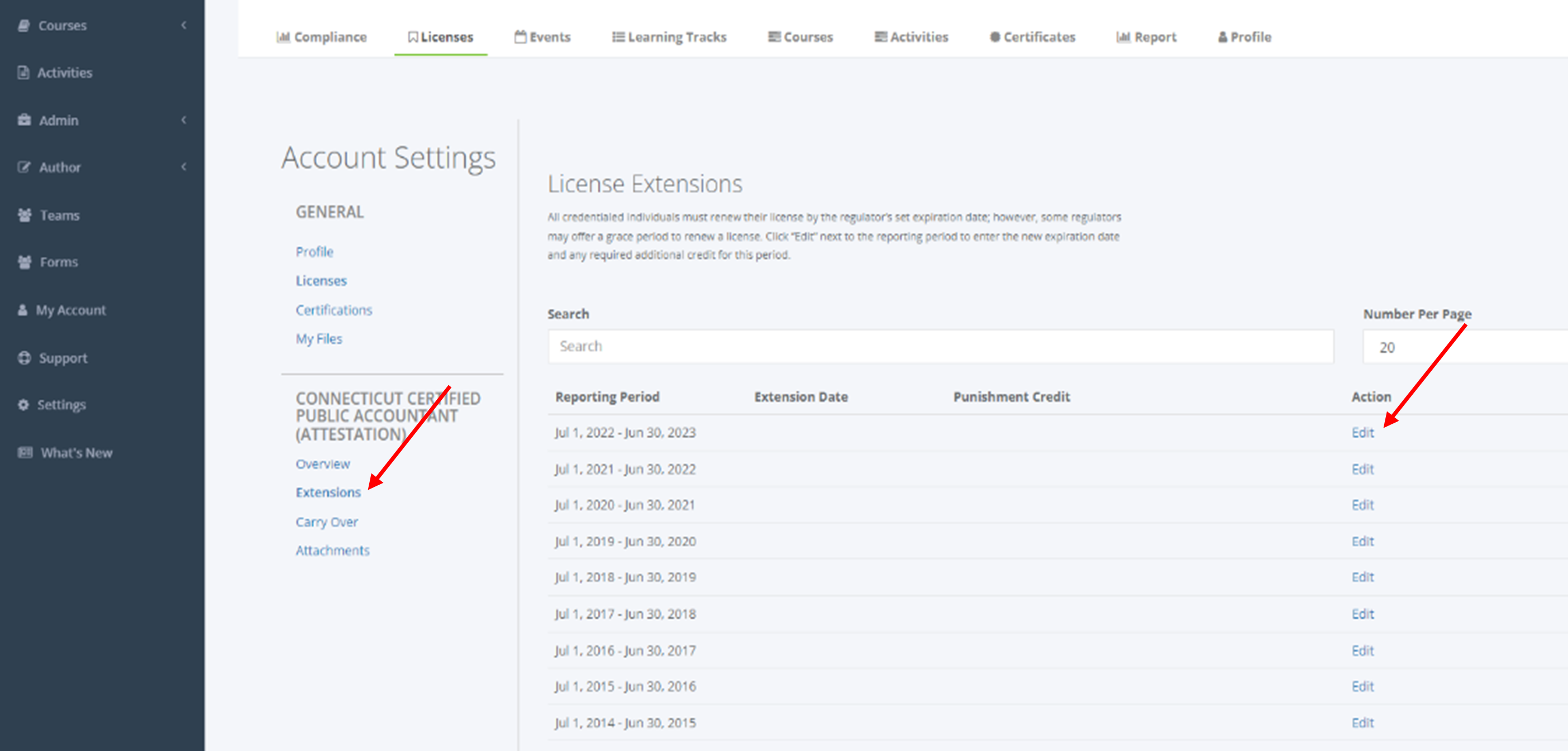
Task: Open the Carry Over link
Action: (326, 522)
